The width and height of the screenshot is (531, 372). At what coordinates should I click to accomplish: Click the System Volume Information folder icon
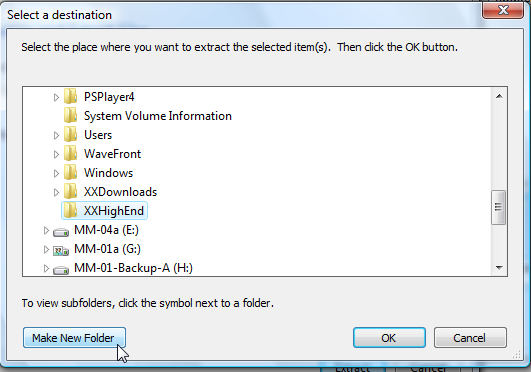(70, 116)
